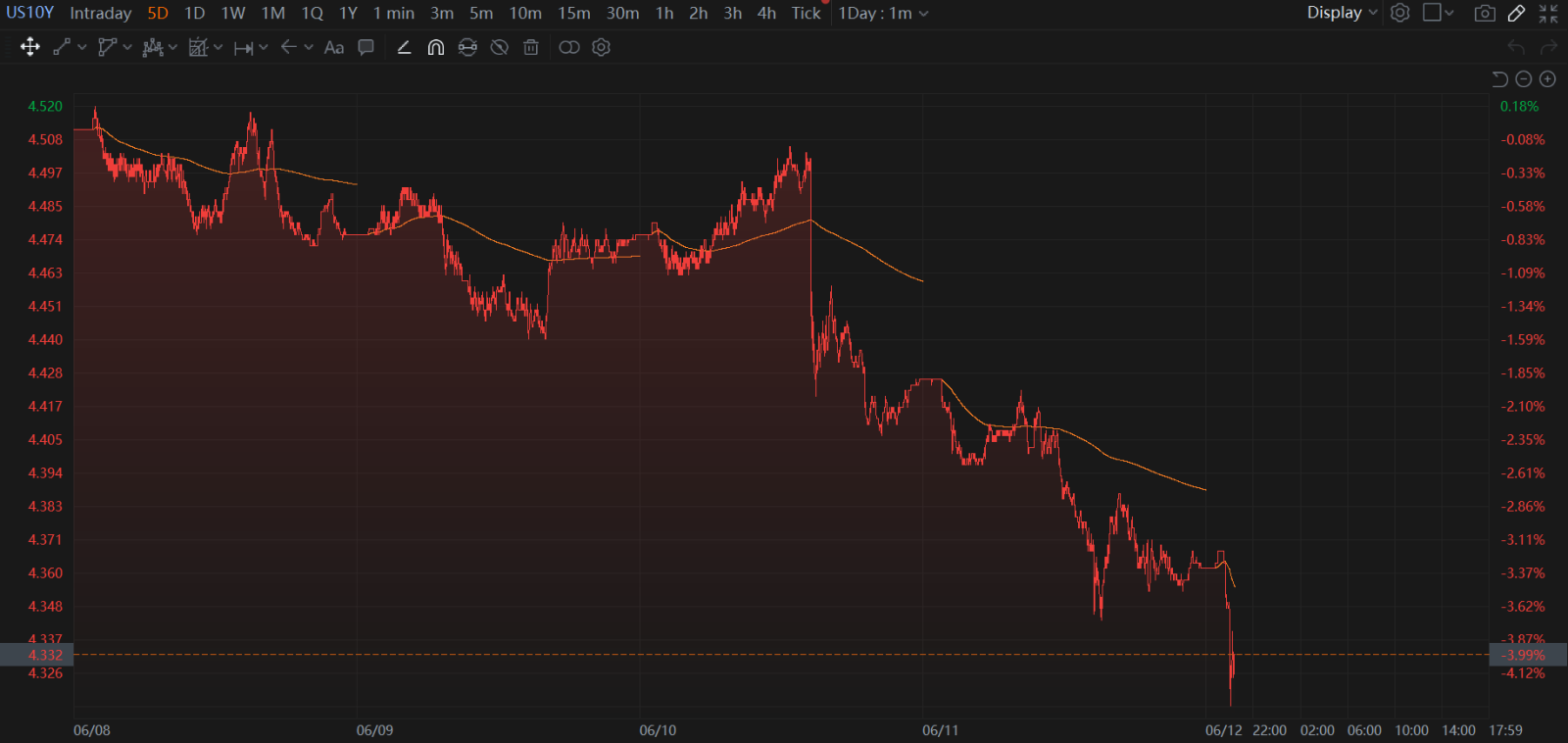This screenshot has width=1568, height=743.
Task: Zoom in the chart with plus icon
Action: [x=1547, y=79]
